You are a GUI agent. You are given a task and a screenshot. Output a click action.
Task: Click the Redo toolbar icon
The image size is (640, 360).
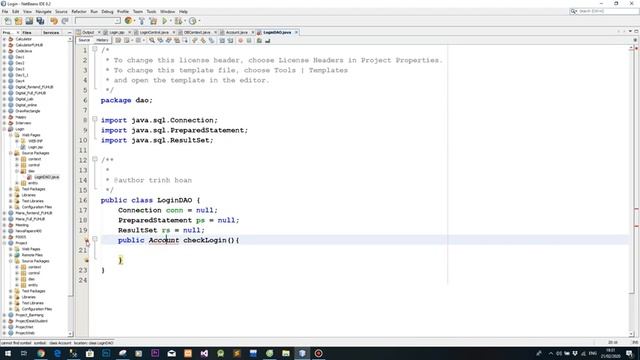point(64,21)
